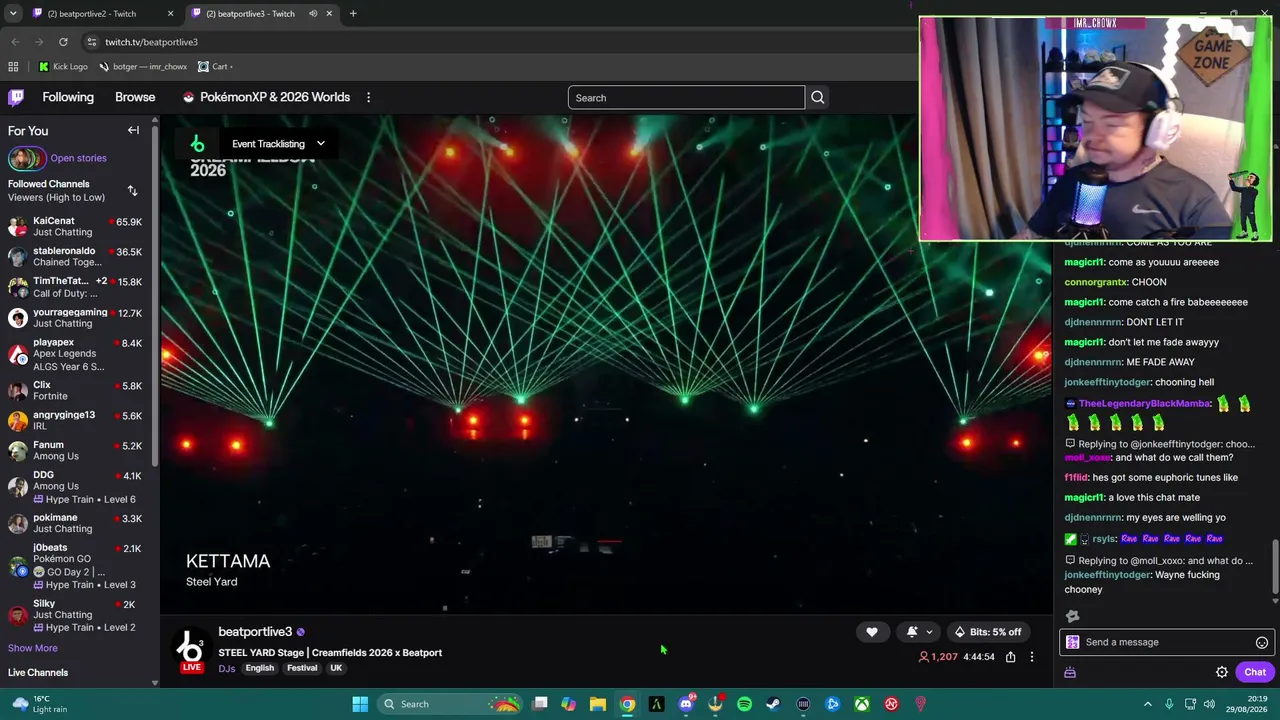Select the English tag

point(260,669)
